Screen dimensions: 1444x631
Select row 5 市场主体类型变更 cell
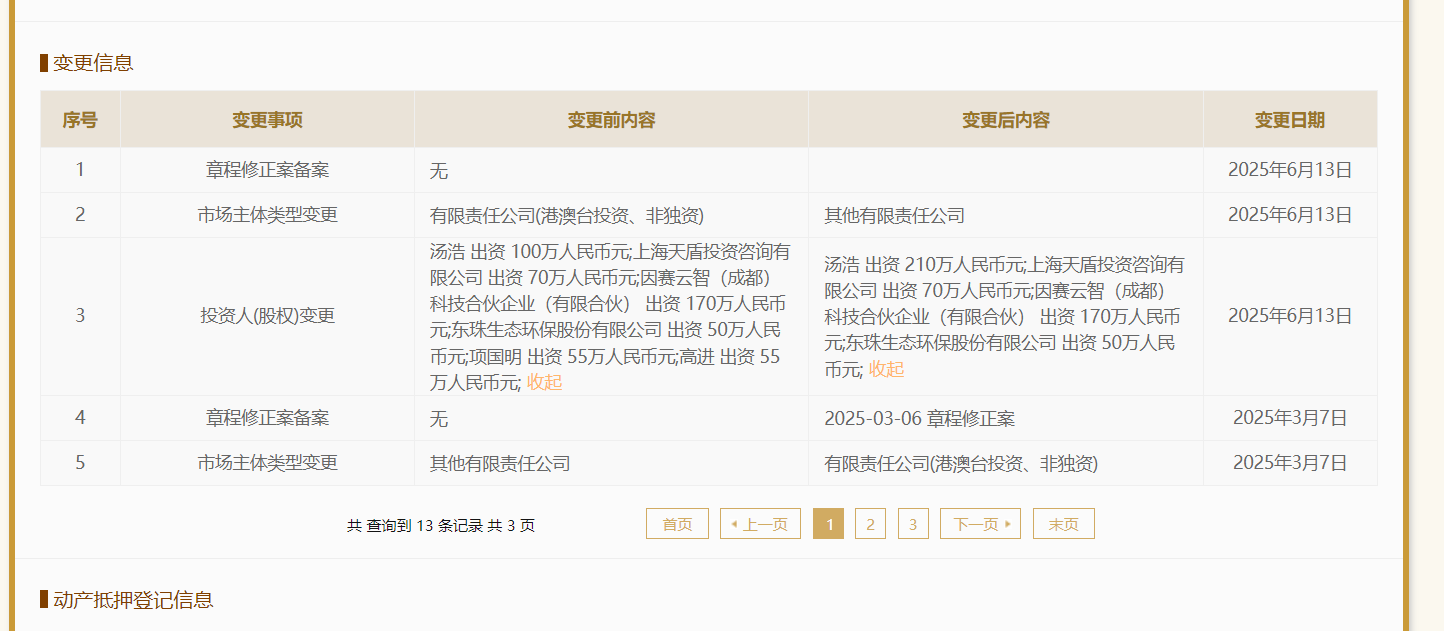pos(267,463)
